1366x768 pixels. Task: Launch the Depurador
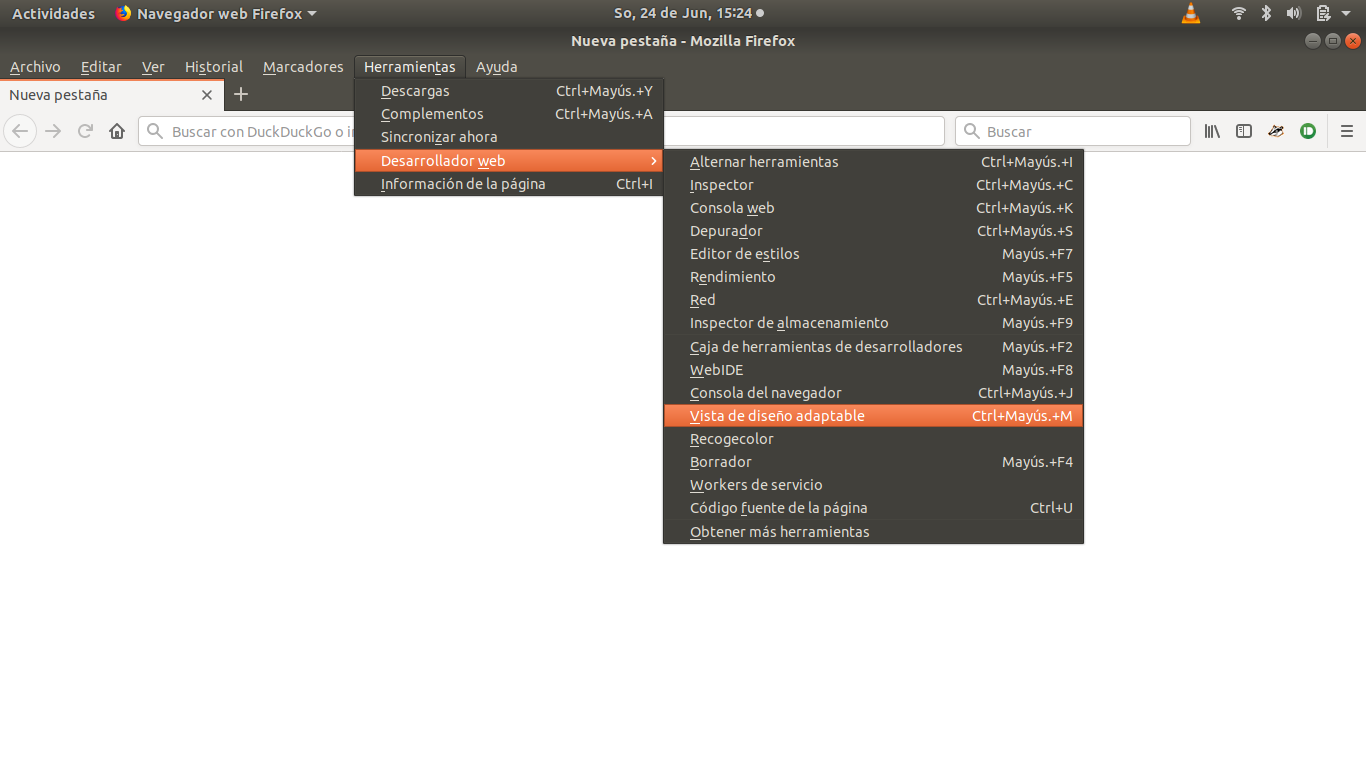(x=873, y=231)
